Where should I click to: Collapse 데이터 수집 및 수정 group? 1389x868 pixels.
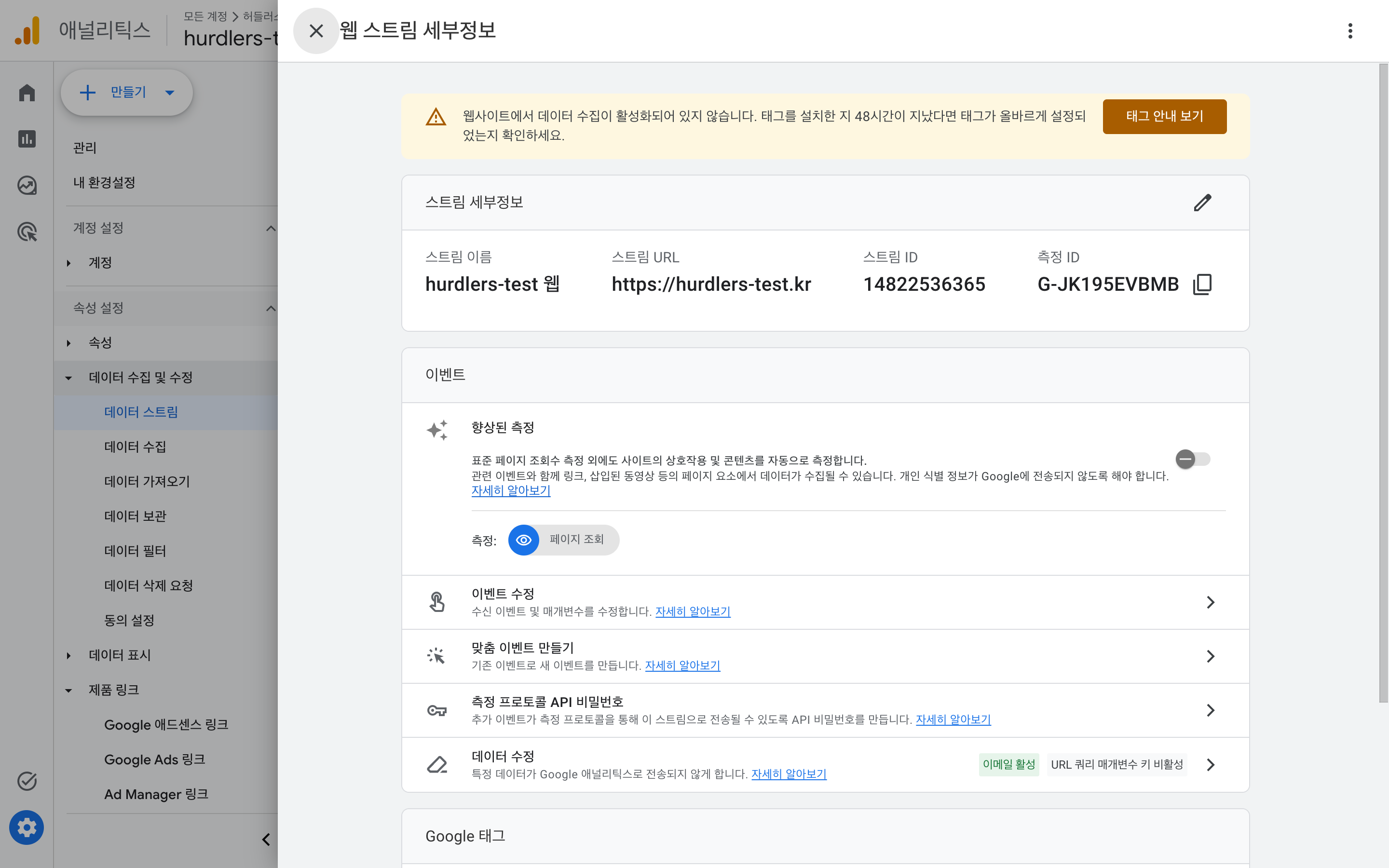point(68,378)
